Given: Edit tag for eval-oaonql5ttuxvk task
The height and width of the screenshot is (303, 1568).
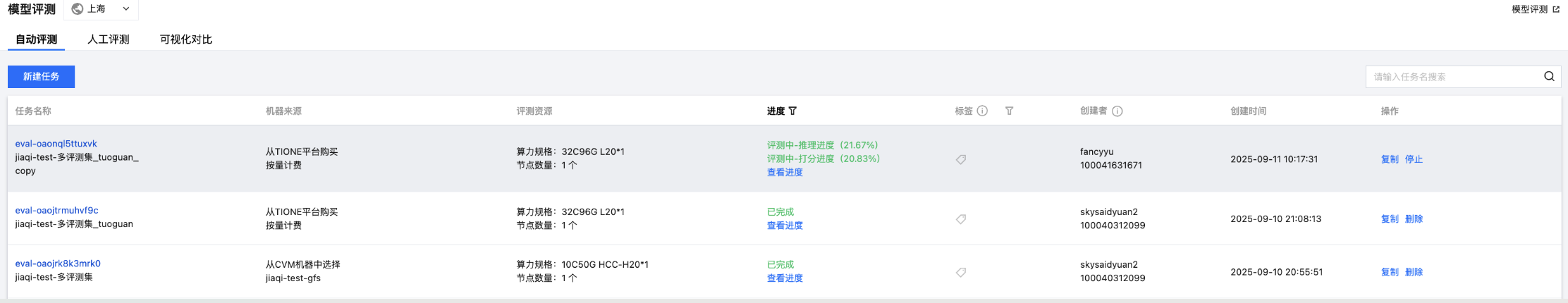Looking at the screenshot, I should (961, 160).
